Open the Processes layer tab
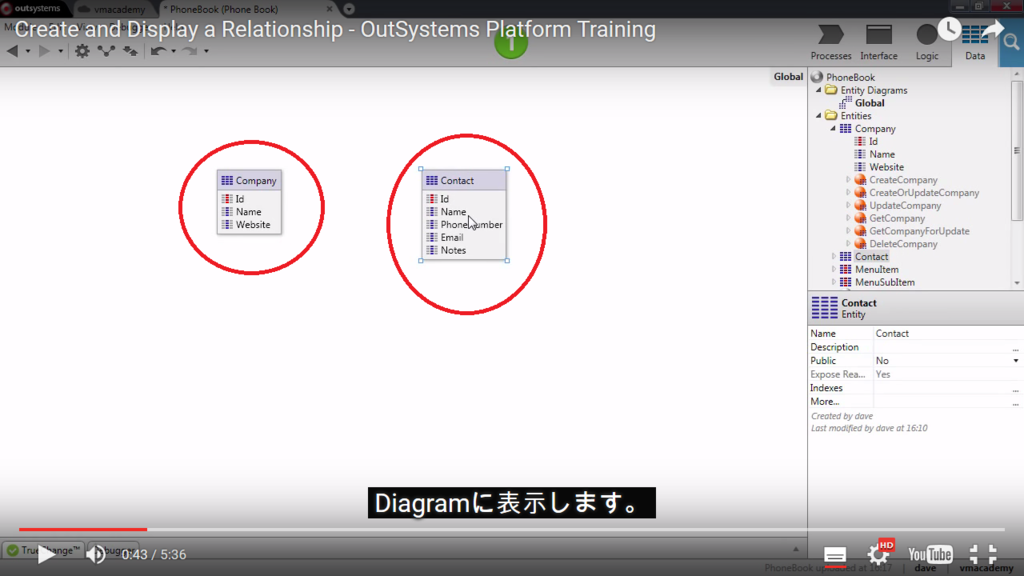Viewport: 1024px width, 576px height. point(831,43)
